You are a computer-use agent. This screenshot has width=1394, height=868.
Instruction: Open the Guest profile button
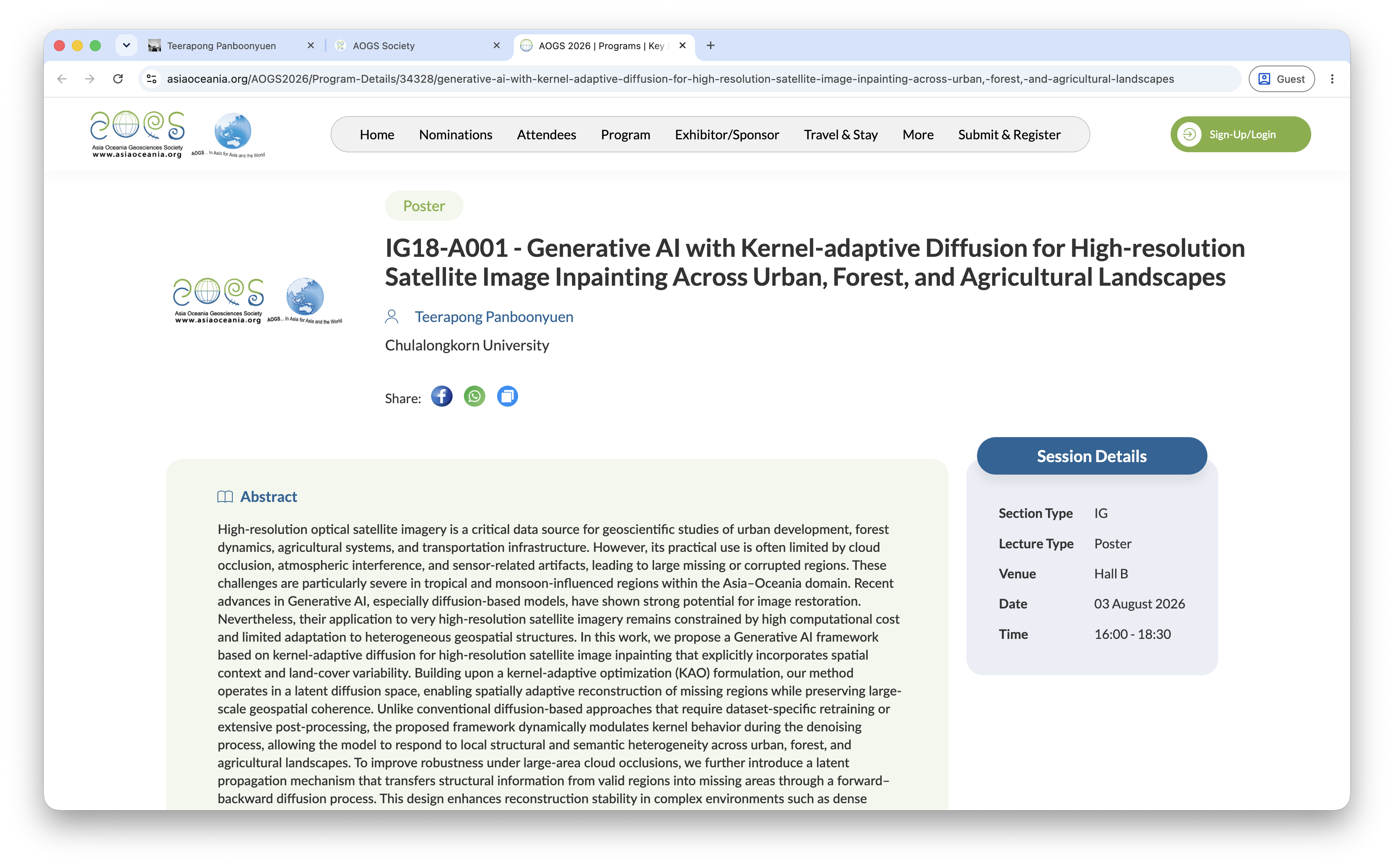[x=1282, y=79]
